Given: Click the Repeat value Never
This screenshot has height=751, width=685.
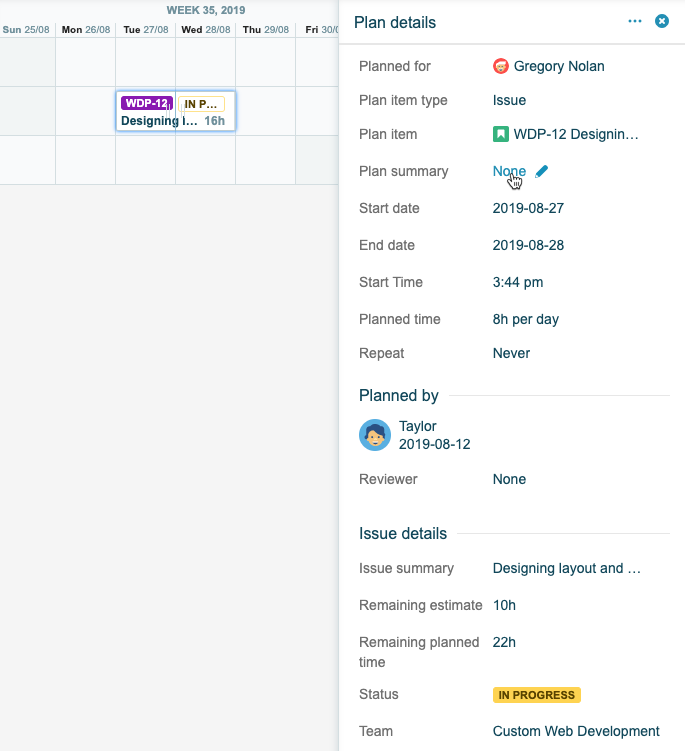Looking at the screenshot, I should tap(511, 353).
